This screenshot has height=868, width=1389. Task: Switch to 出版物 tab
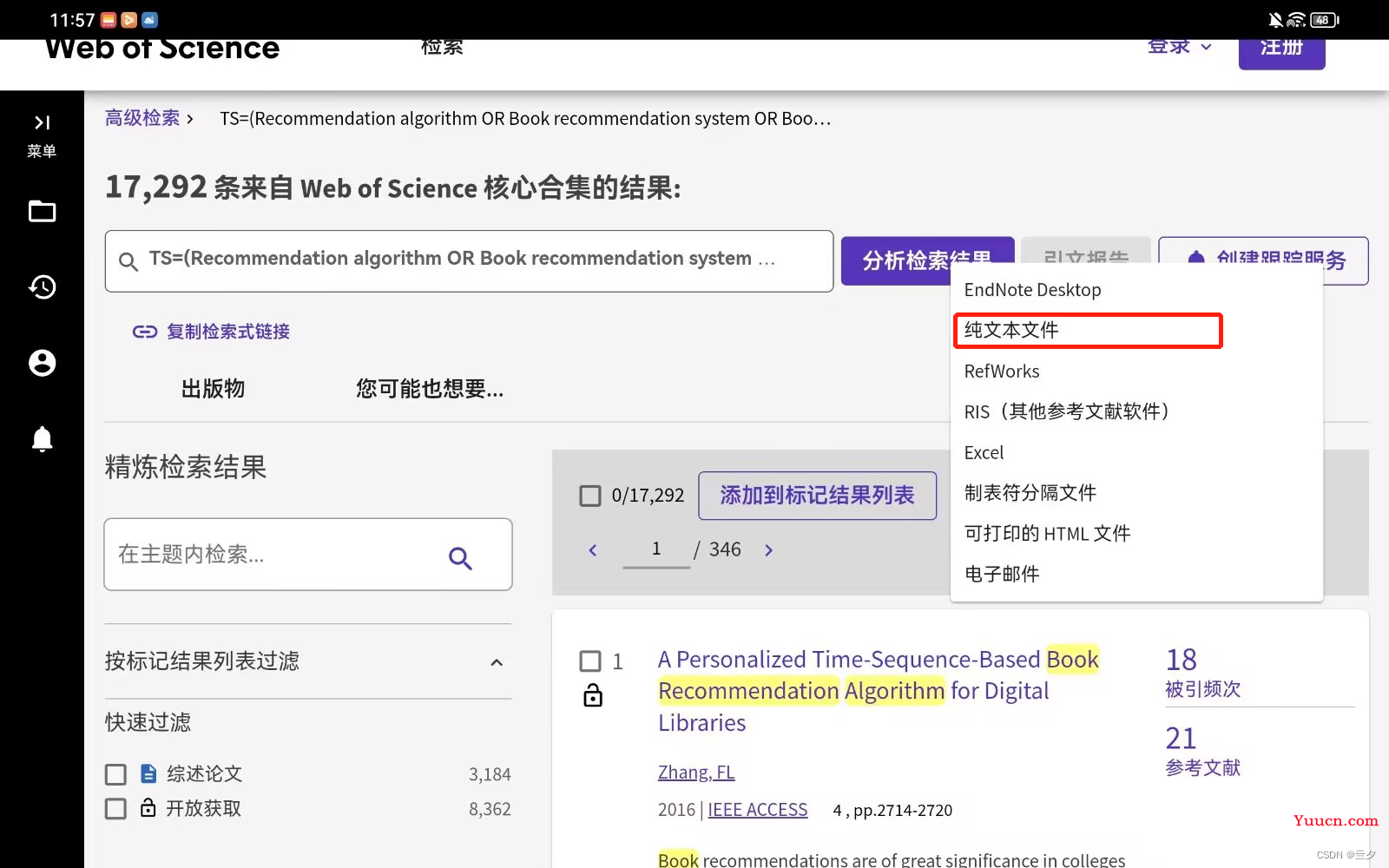tap(213, 389)
